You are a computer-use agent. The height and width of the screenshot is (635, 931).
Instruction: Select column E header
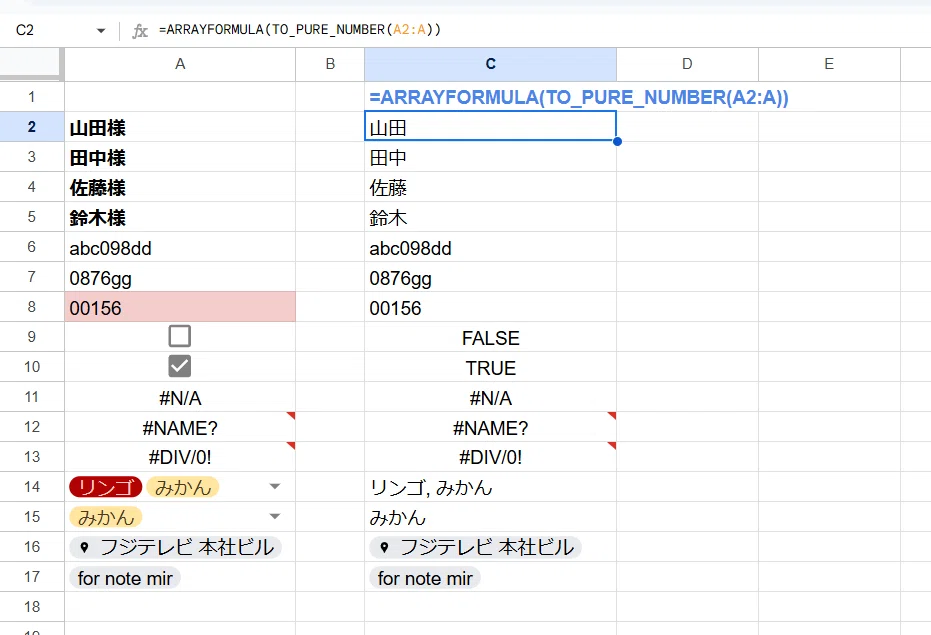pyautogui.click(x=829, y=64)
